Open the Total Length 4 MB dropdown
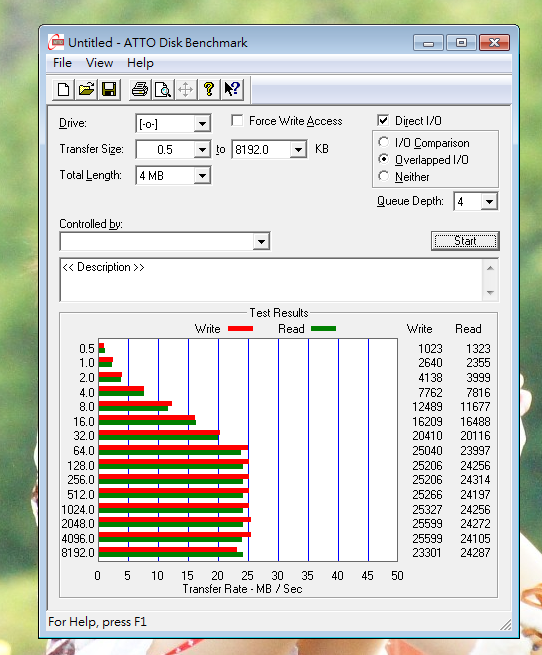 coord(202,175)
